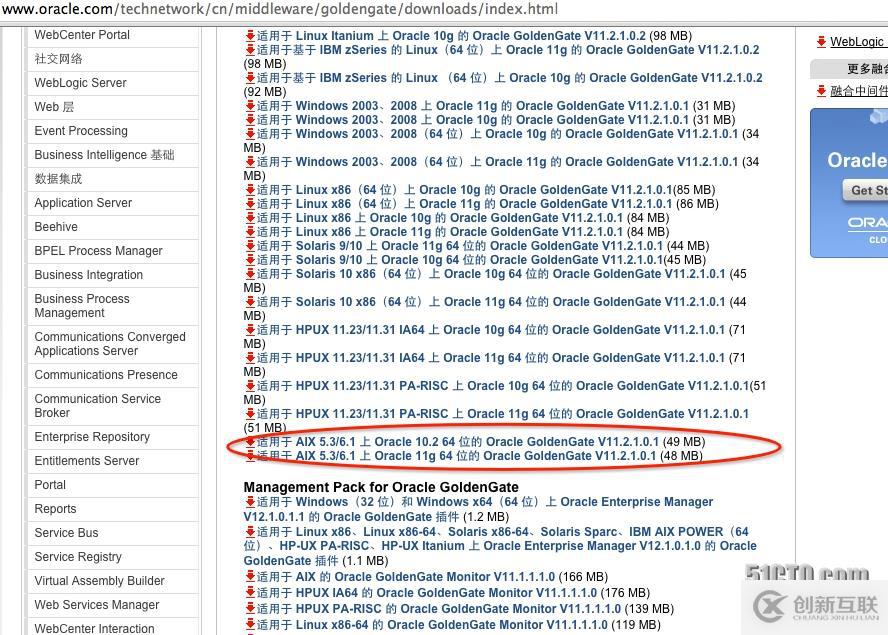The width and height of the screenshot is (888, 635).
Task: Click download arrow for IBM zSeries Oracle 11g
Action: (250, 49)
